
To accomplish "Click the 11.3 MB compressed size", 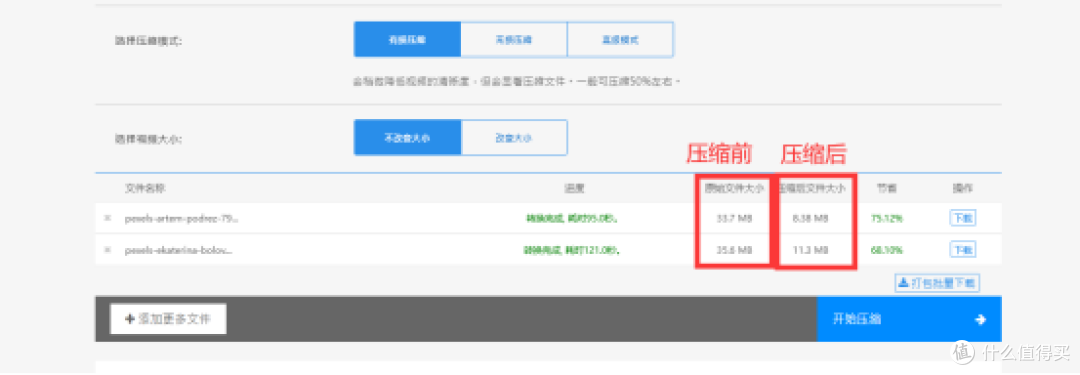I will pos(811,250).
